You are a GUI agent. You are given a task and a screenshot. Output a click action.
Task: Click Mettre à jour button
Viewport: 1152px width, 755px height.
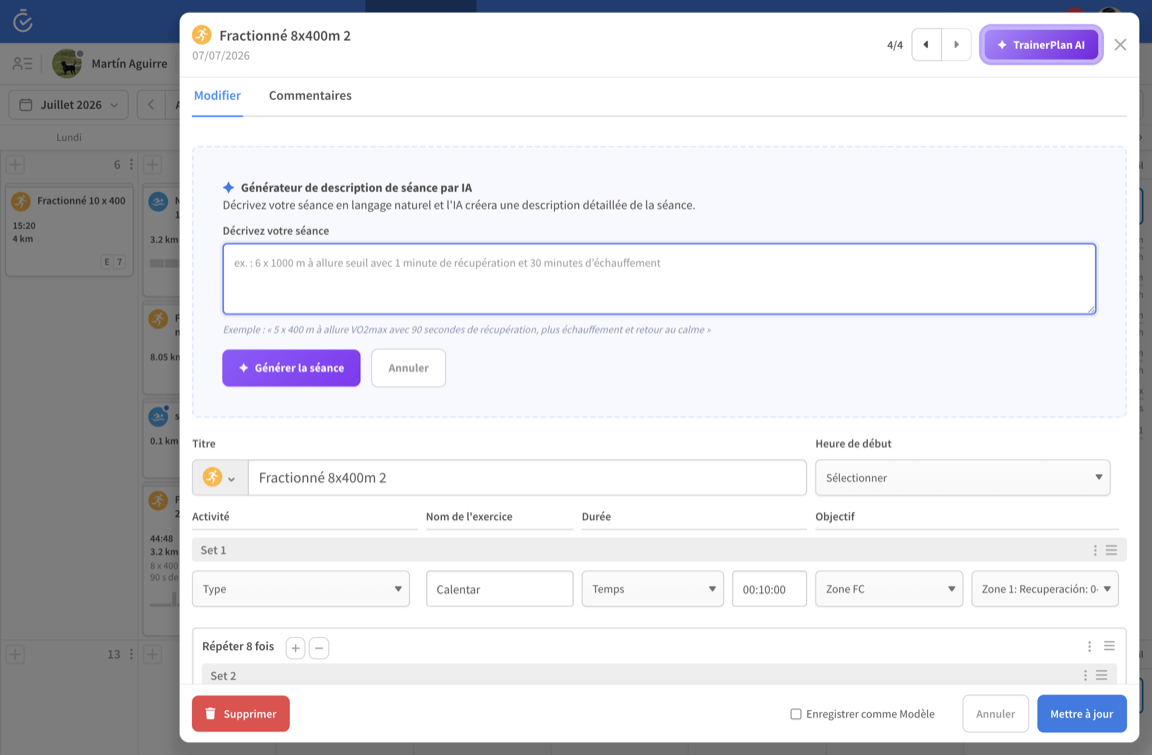[1081, 714]
